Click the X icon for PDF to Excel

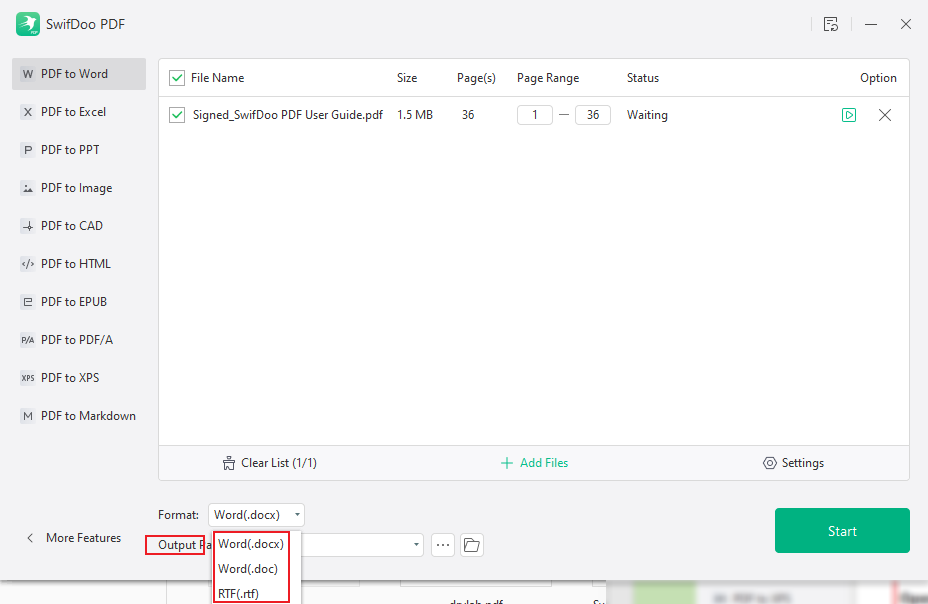click(x=28, y=112)
